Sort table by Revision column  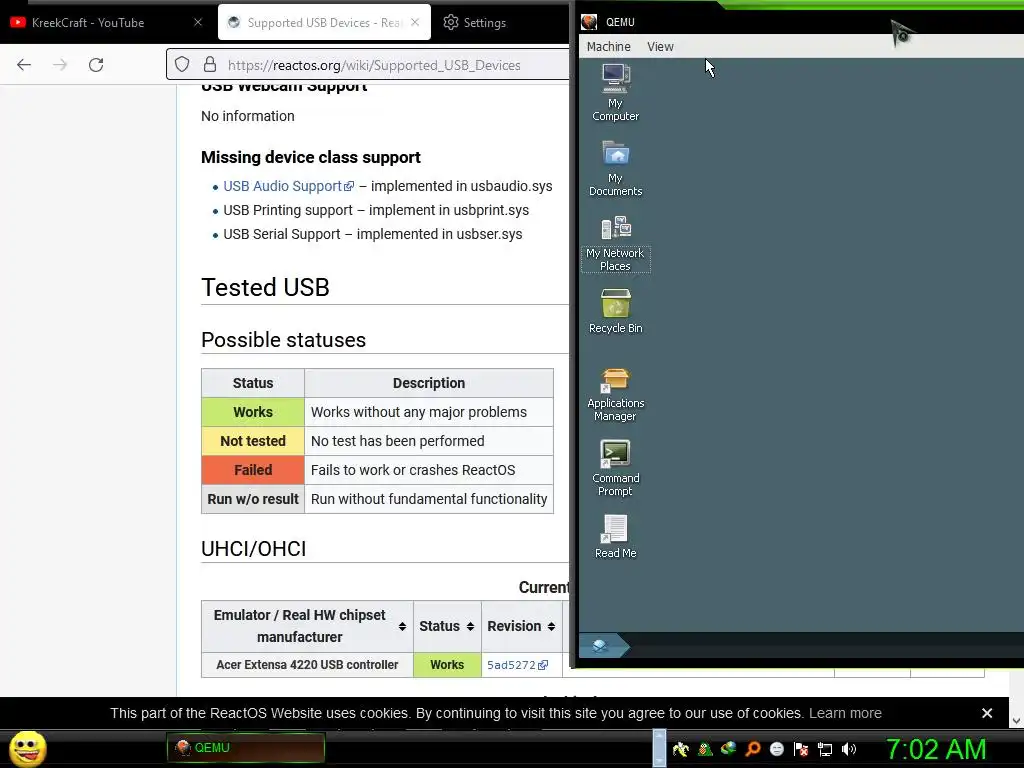coord(522,626)
